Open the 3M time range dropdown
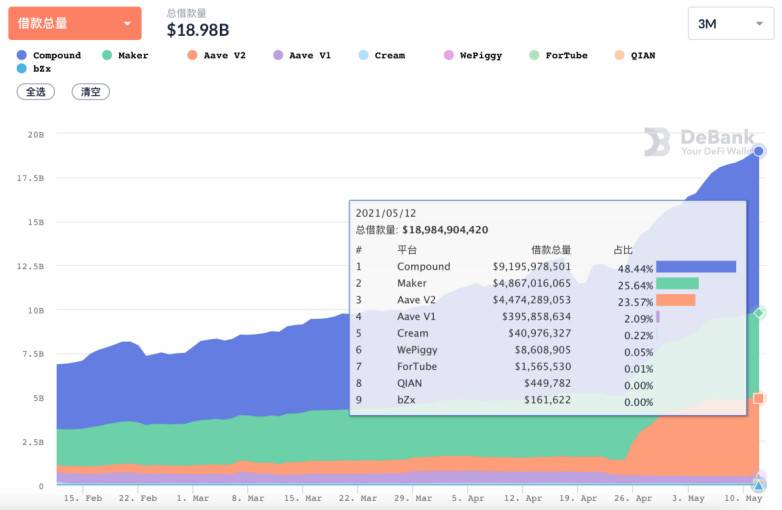The width and height of the screenshot is (782, 510). point(731,23)
